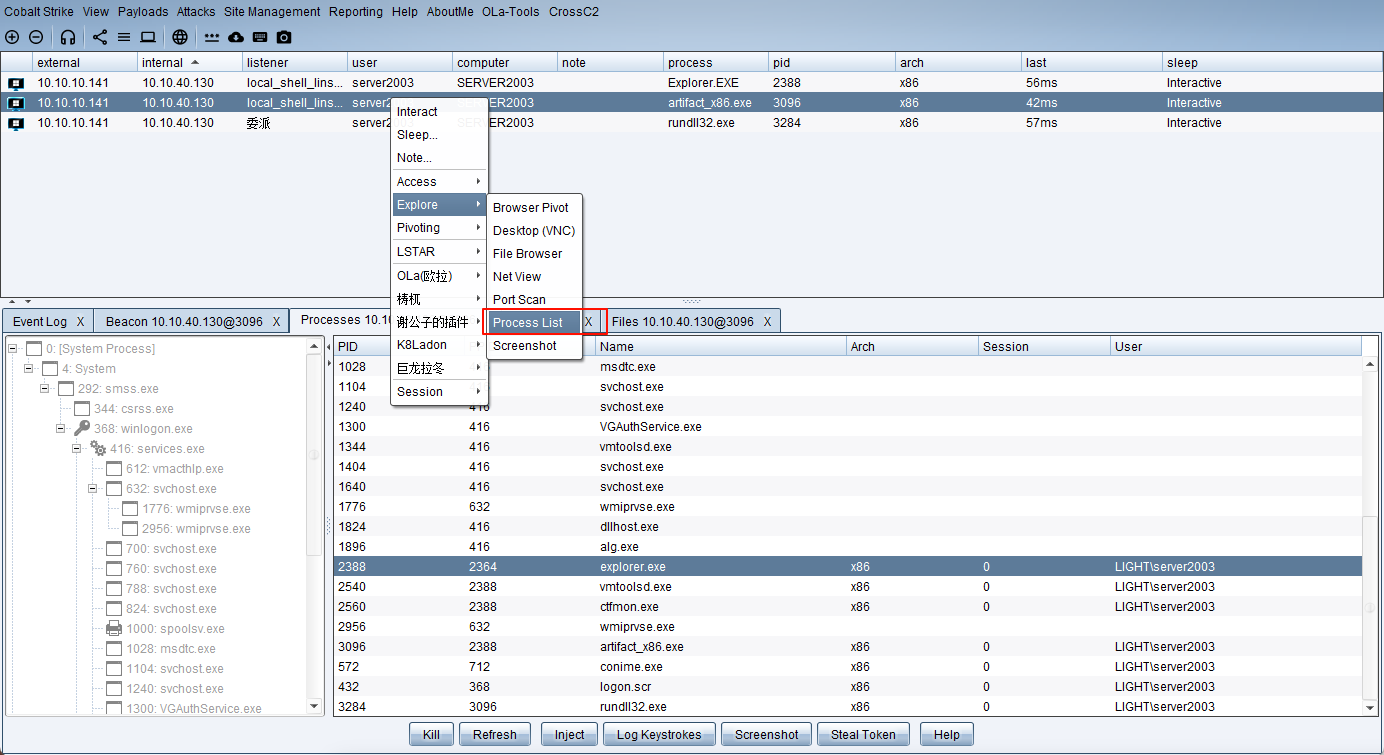
Task: Close the Beacon 10.10.40.130@3096 tab with X
Action: tap(277, 322)
